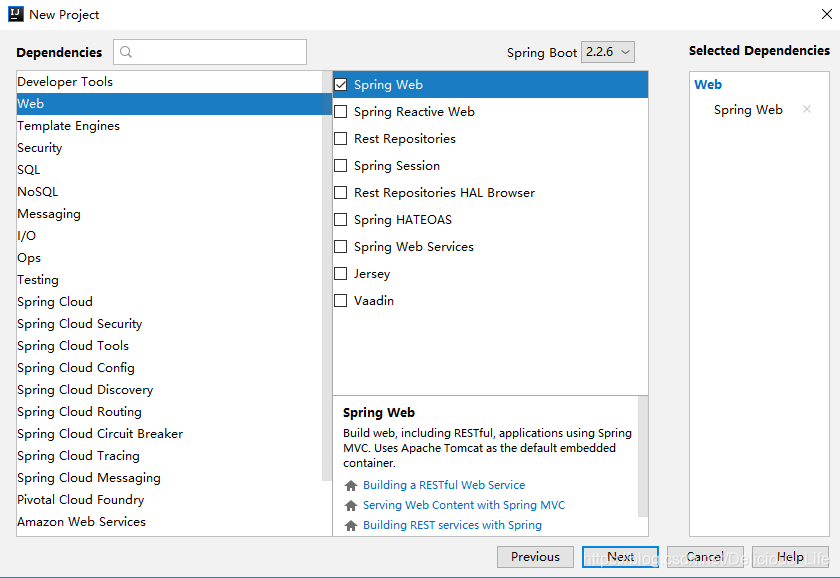Select Developer Tools category

click(169, 82)
